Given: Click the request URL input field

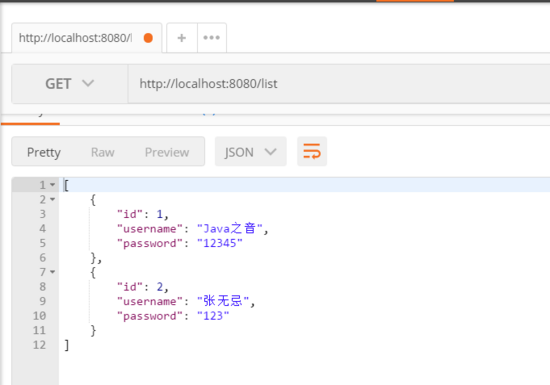Looking at the screenshot, I should click(338, 84).
